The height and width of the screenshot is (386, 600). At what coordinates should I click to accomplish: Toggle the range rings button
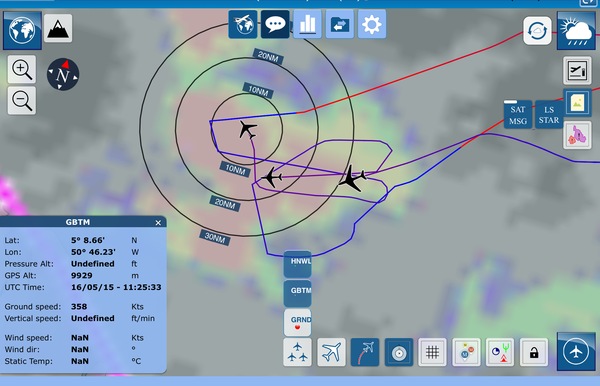click(x=399, y=352)
